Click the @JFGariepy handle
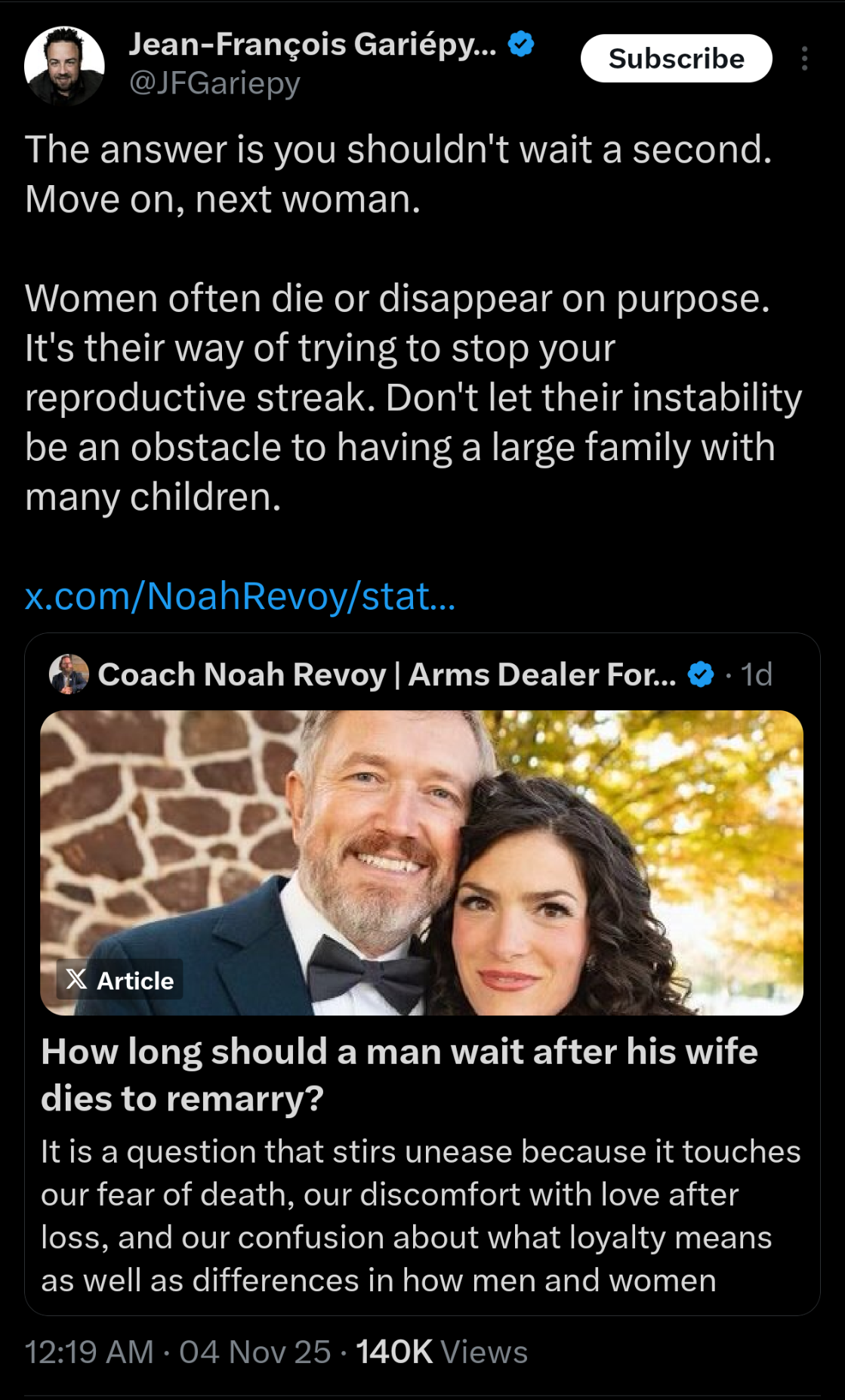 pyautogui.click(x=214, y=83)
